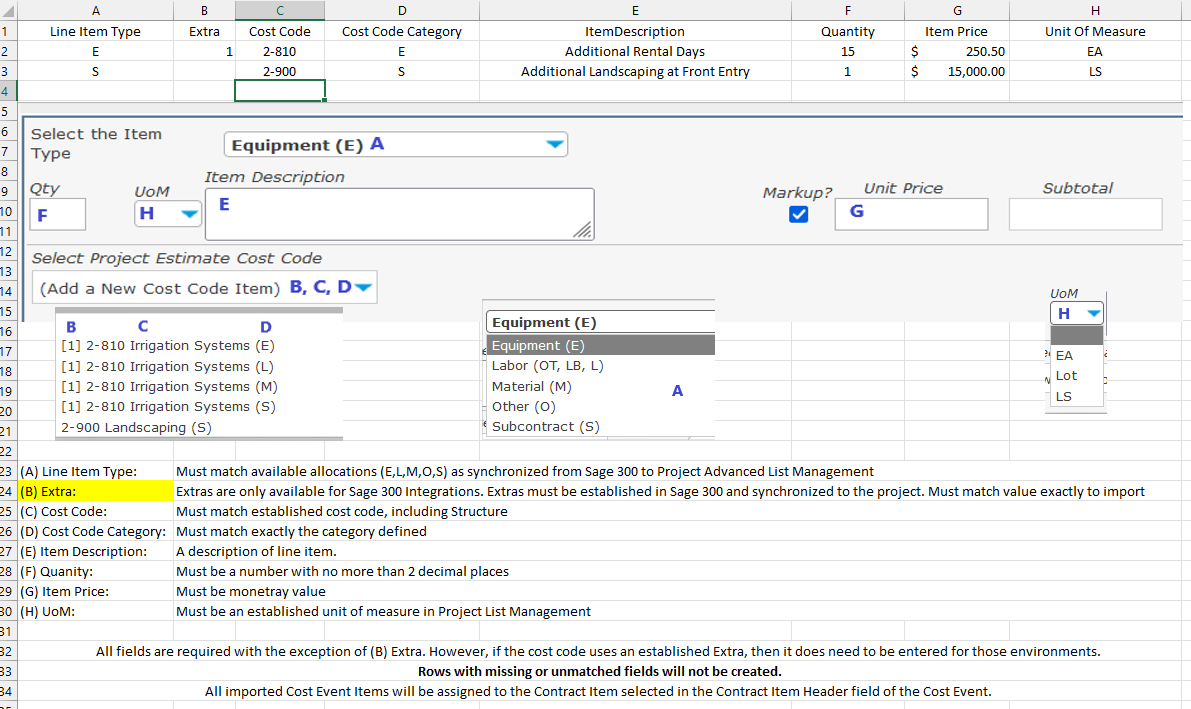Image resolution: width=1191 pixels, height=709 pixels.
Task: Click the (G) Item Price: label cell
Action: 96,591
